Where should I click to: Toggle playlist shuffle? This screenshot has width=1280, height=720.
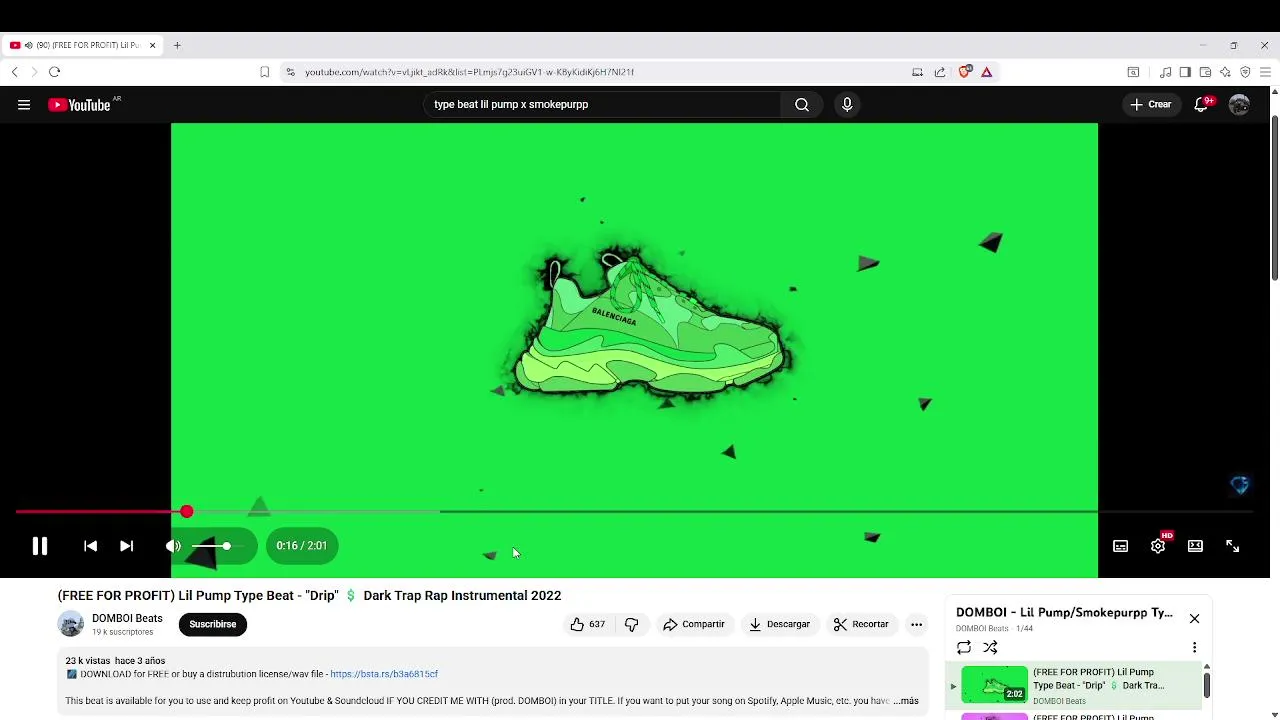point(990,647)
